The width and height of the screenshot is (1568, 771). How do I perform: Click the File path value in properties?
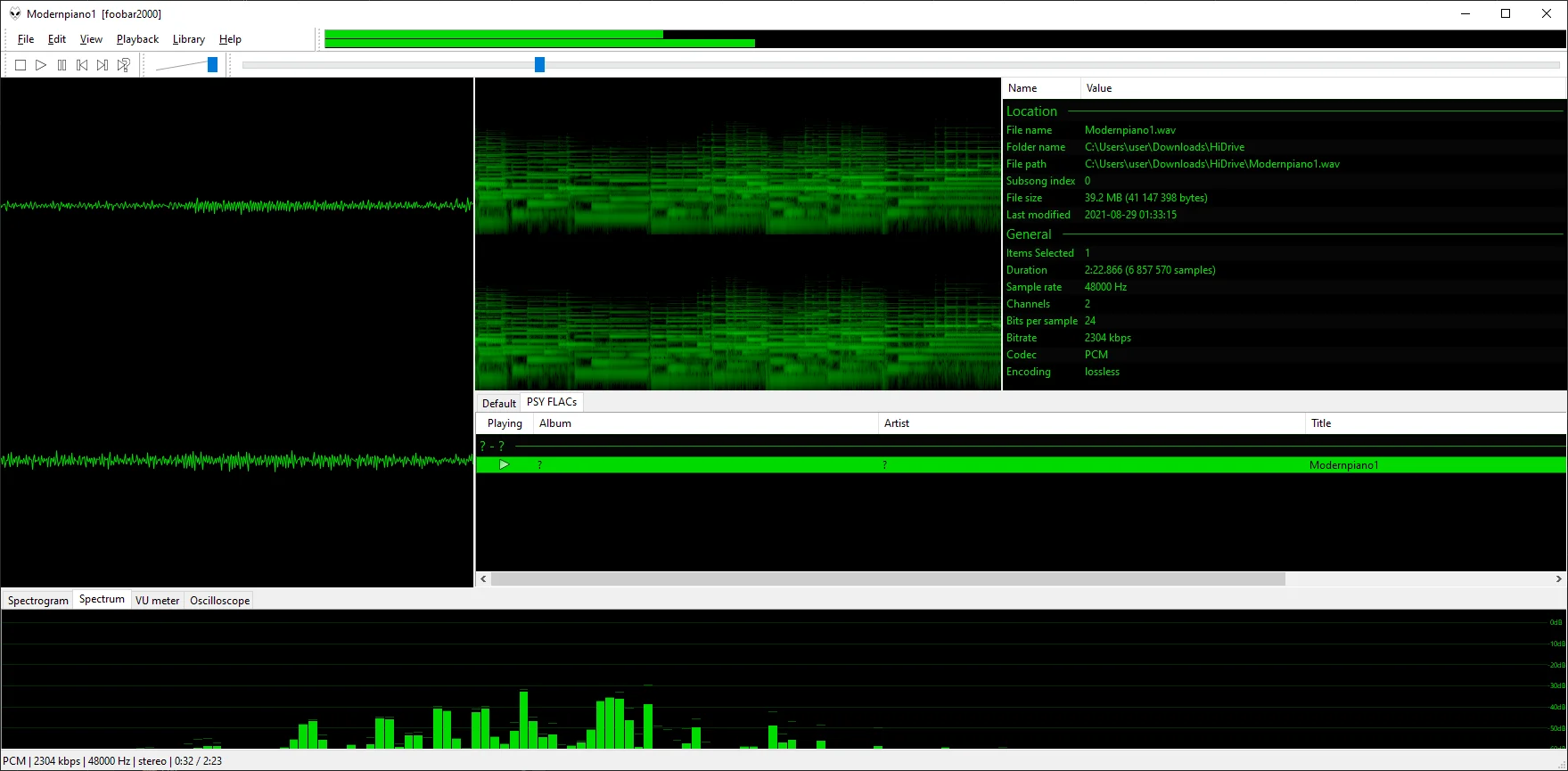pyautogui.click(x=1211, y=164)
